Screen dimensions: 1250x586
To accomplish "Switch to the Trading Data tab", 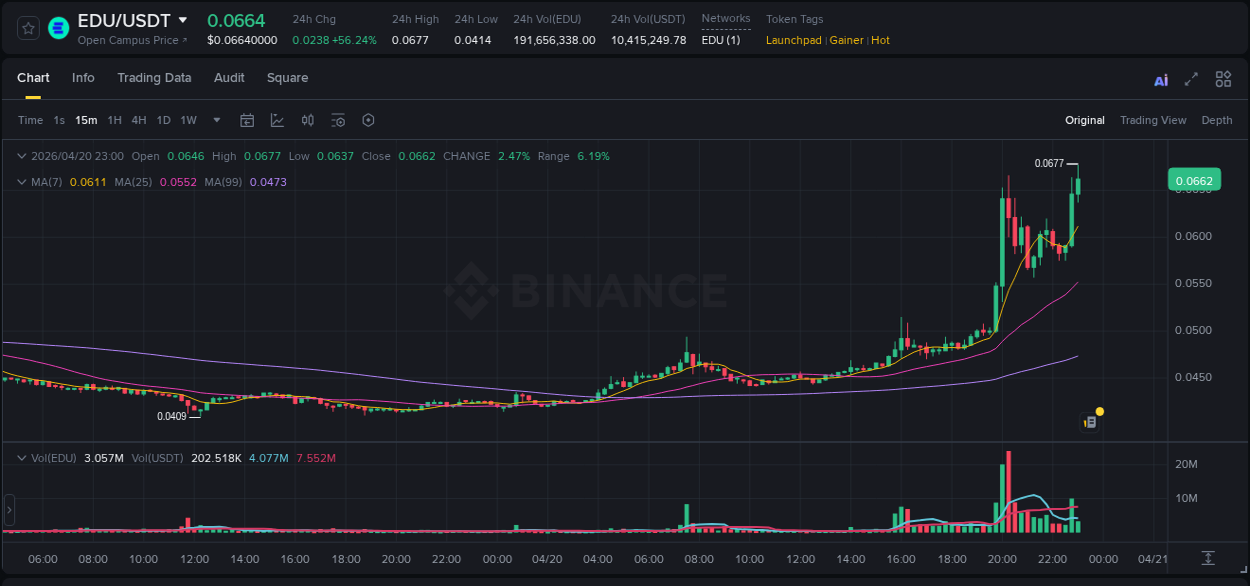I will tap(154, 78).
